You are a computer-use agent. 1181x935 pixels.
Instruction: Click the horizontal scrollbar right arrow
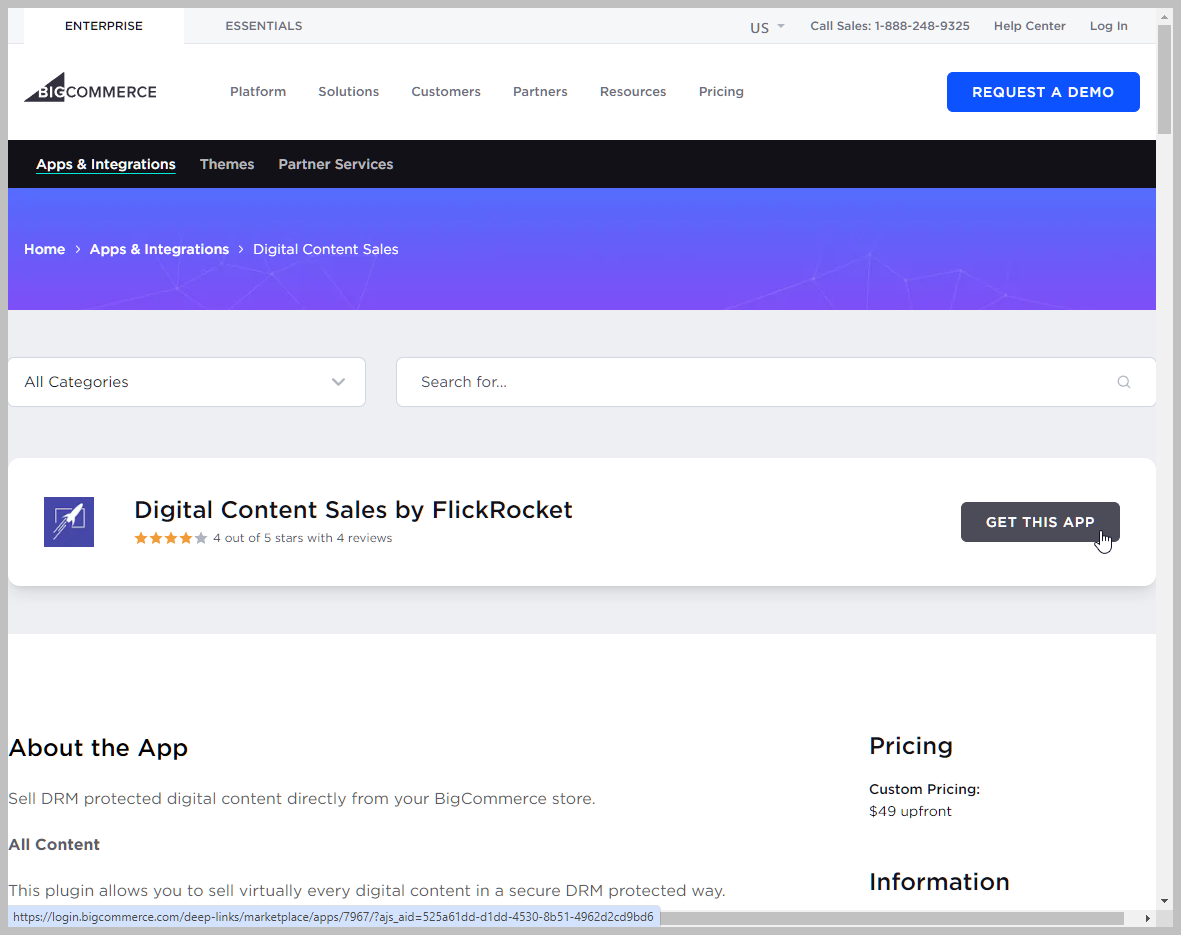coord(1147,918)
